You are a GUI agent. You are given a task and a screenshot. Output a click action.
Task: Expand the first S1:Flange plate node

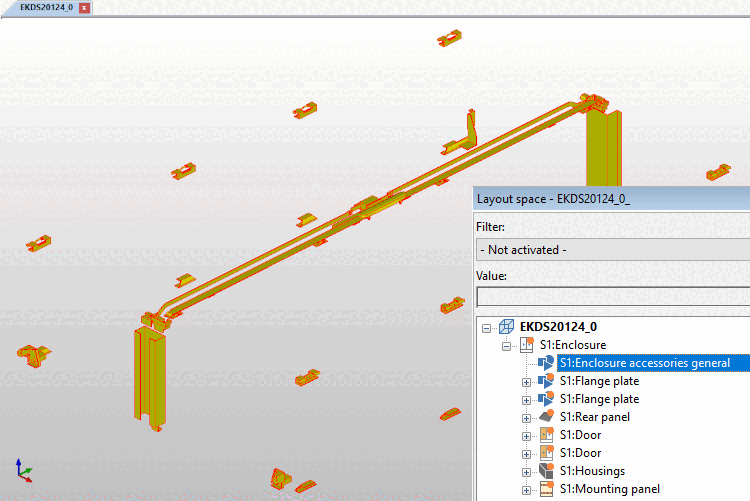click(x=526, y=382)
